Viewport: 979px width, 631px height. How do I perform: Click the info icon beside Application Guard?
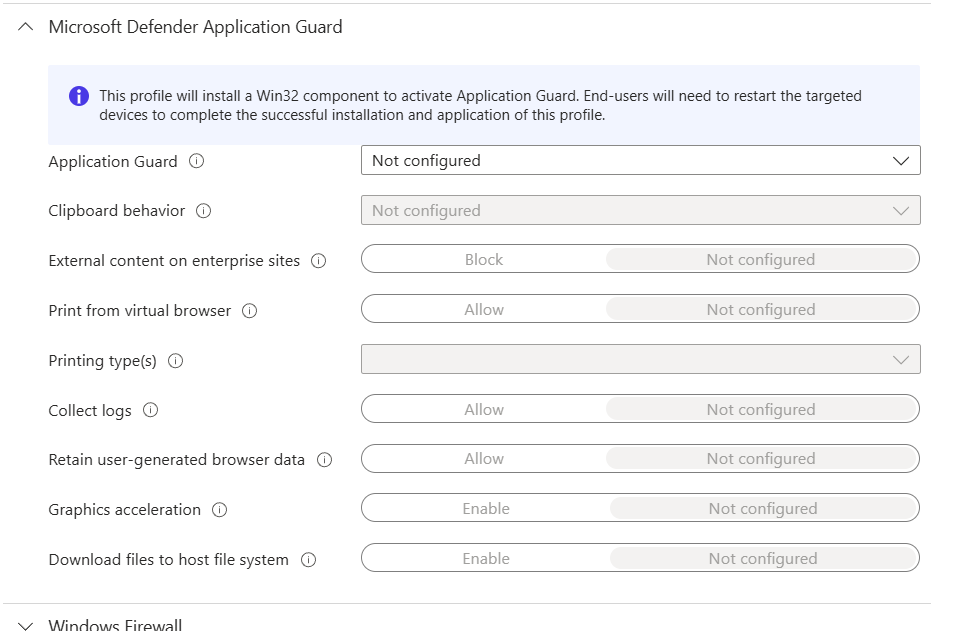[x=197, y=161]
